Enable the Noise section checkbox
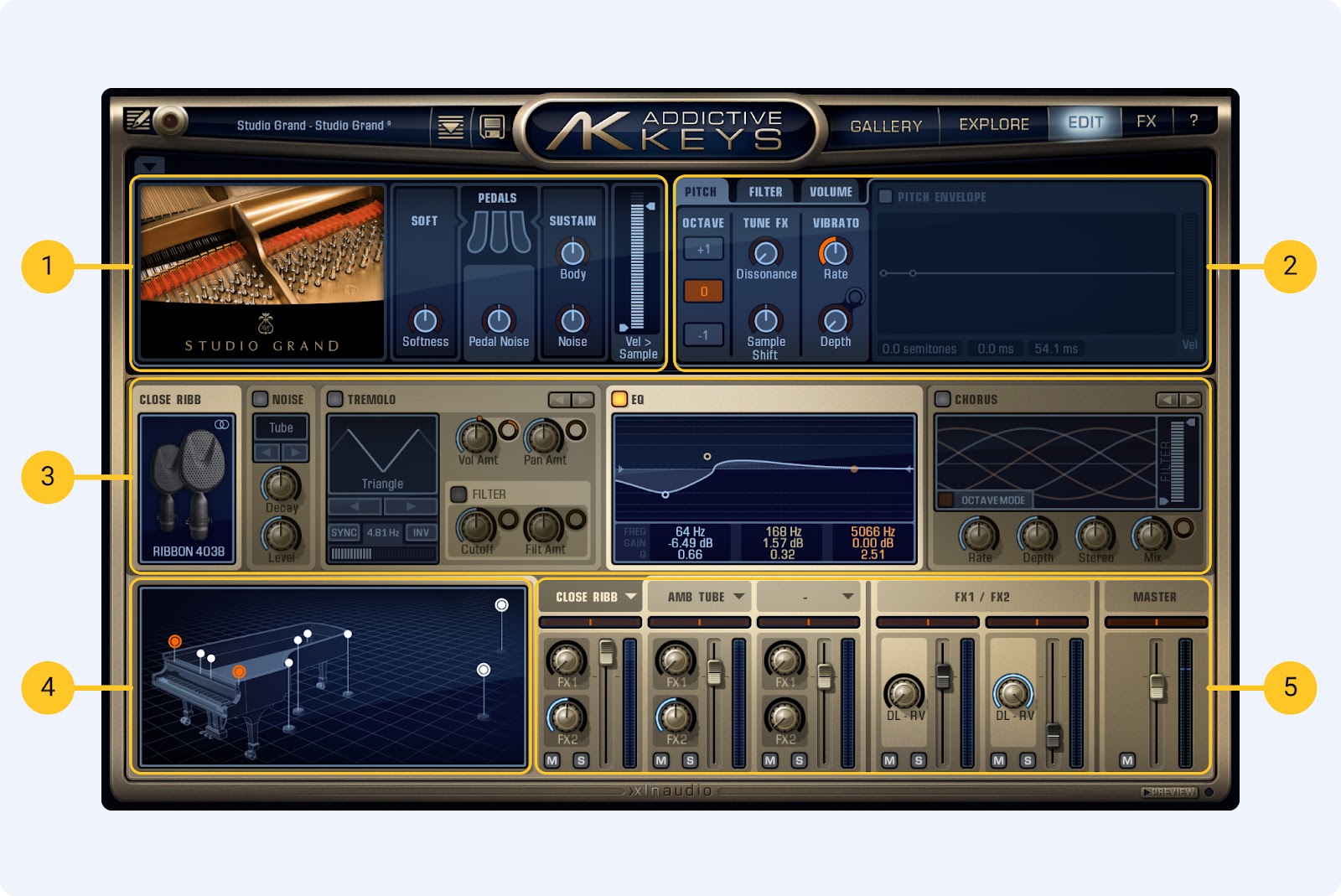The image size is (1341, 896). click(x=261, y=399)
